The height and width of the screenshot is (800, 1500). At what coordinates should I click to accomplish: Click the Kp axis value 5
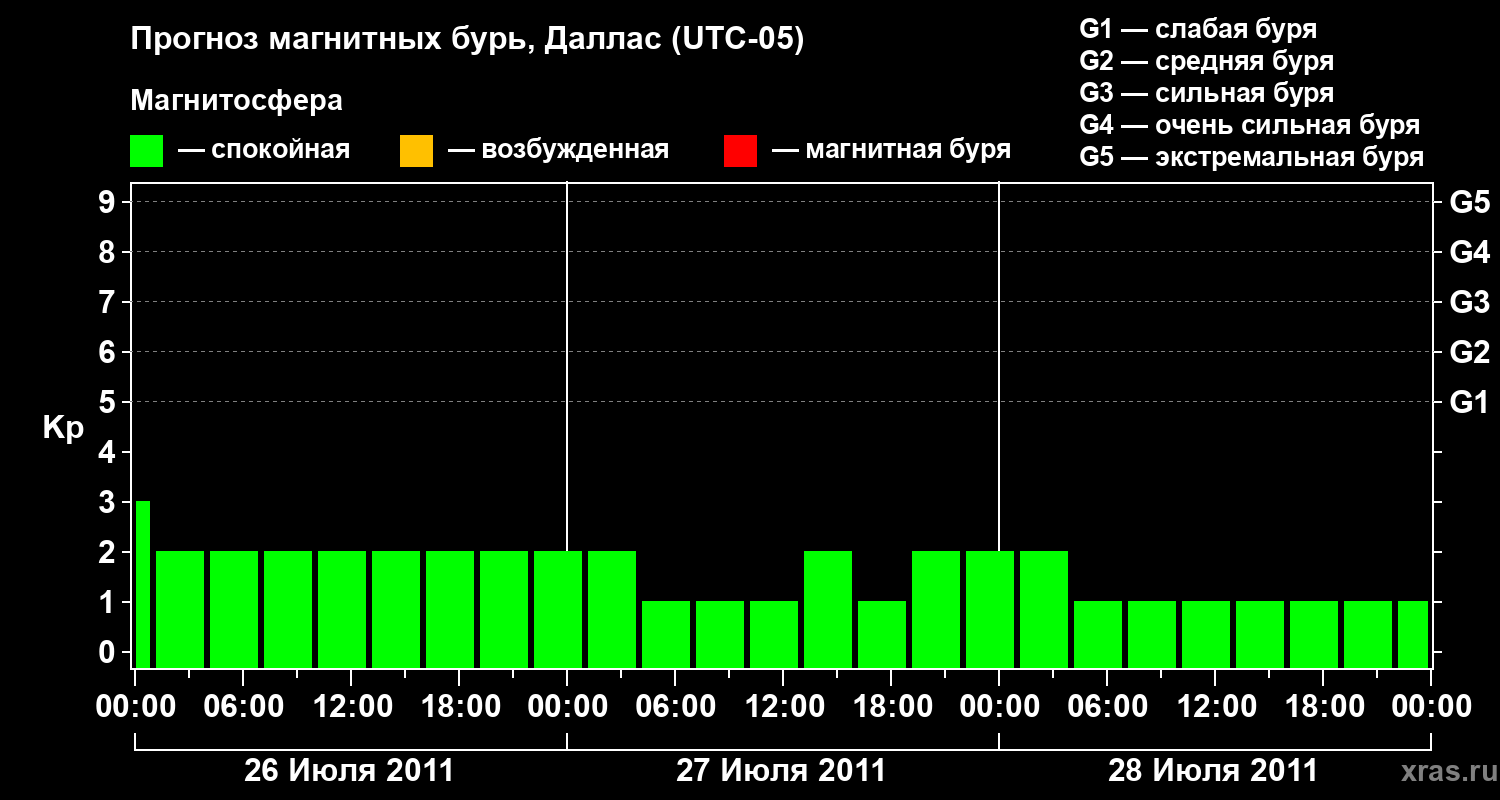[x=108, y=402]
